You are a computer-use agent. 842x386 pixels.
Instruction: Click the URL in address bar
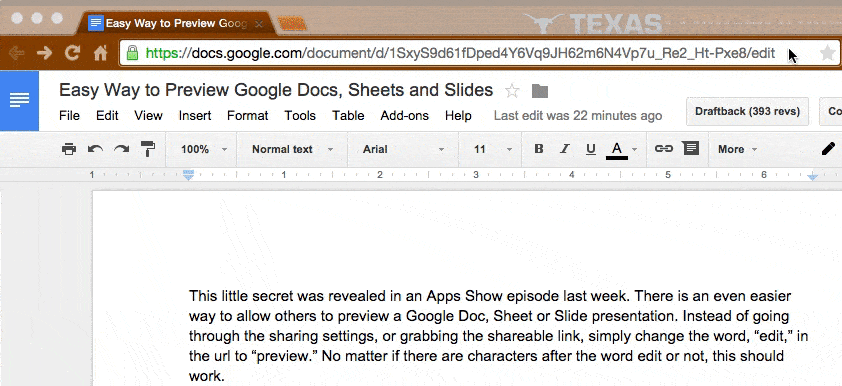(x=460, y=53)
